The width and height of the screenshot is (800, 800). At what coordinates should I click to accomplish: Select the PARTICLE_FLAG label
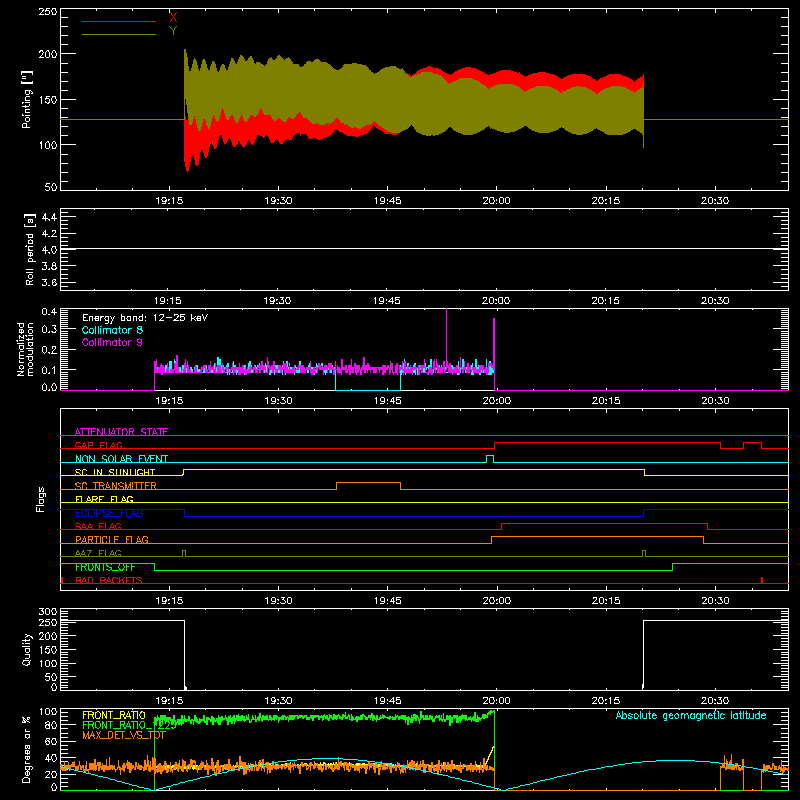(112, 539)
